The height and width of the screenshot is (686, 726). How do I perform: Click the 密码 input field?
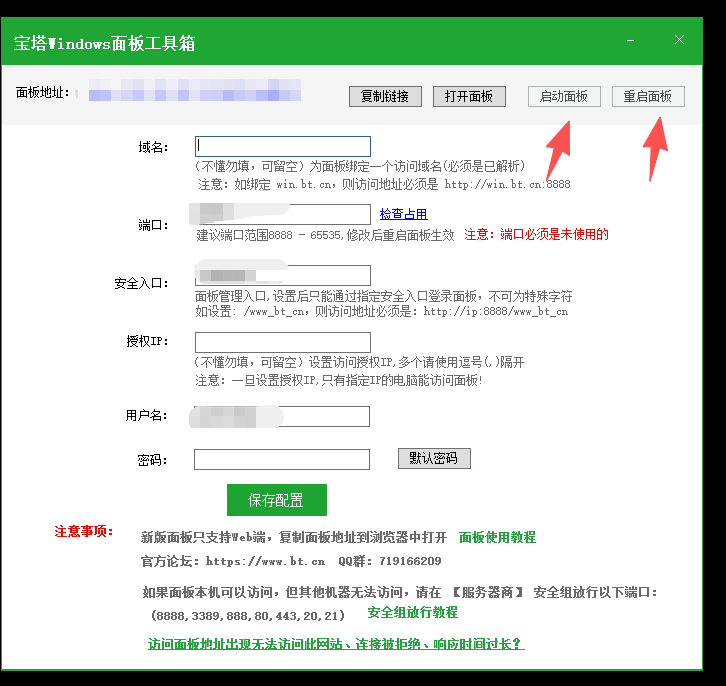click(282, 459)
